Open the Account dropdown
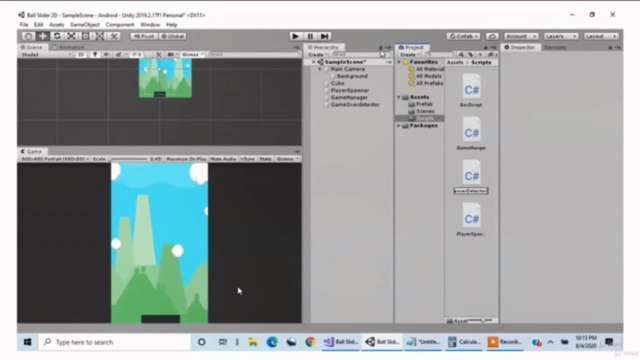Screen dimensions: 640x360 click(x=521, y=36)
